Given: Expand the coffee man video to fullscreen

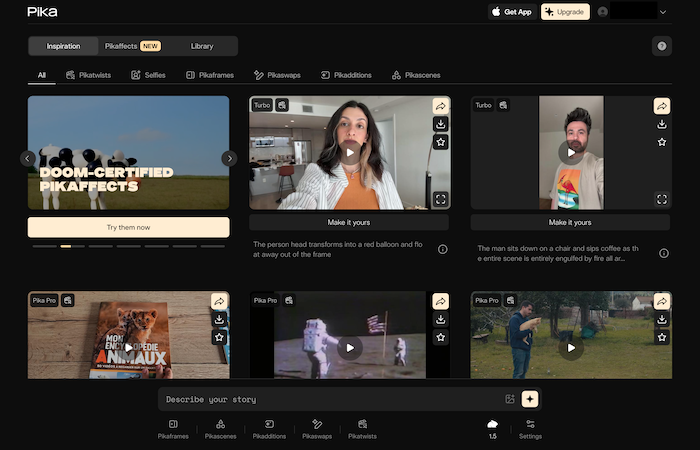Looking at the screenshot, I should pyautogui.click(x=661, y=199).
